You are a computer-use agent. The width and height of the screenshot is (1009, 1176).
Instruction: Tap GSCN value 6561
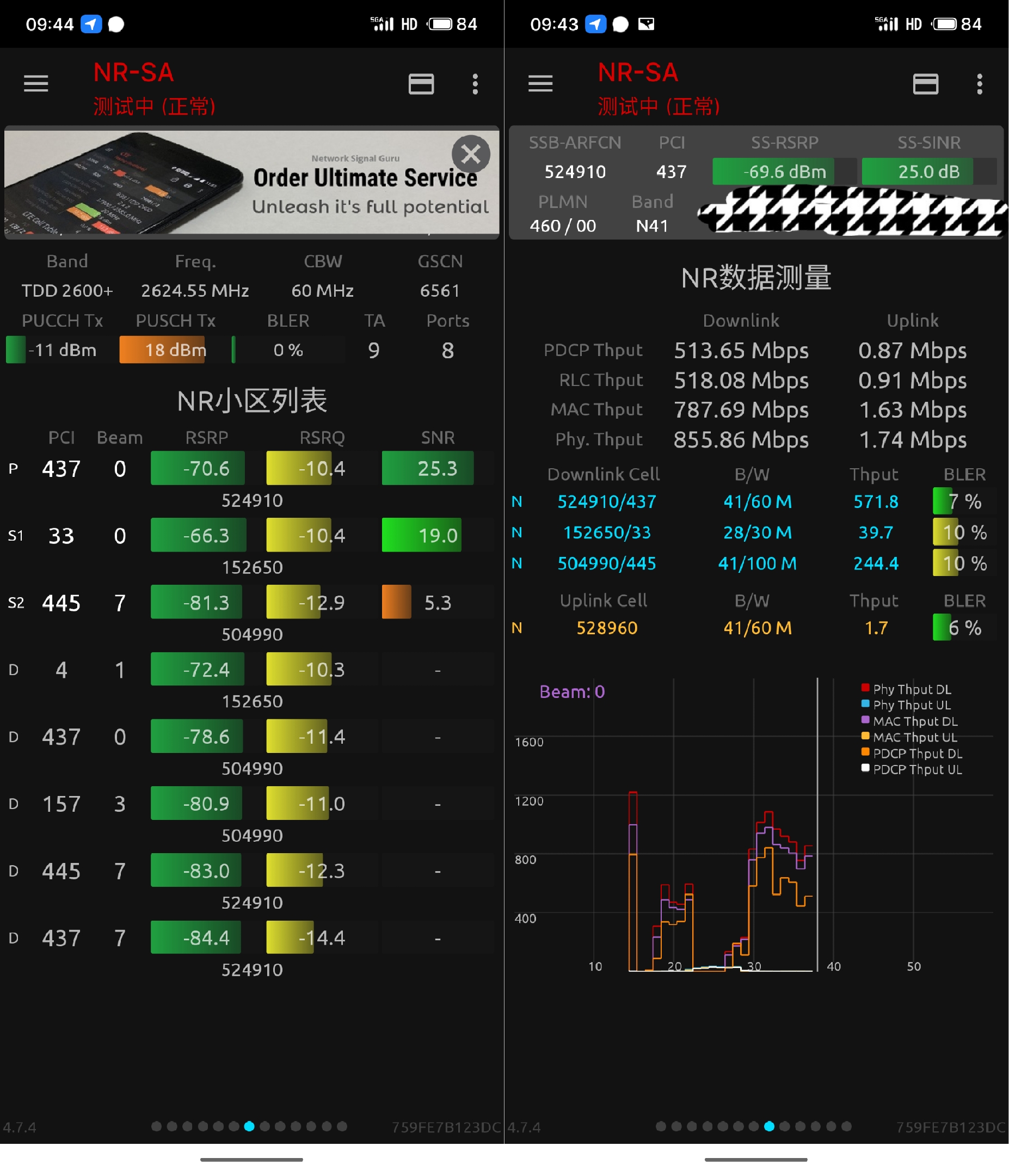click(440, 291)
